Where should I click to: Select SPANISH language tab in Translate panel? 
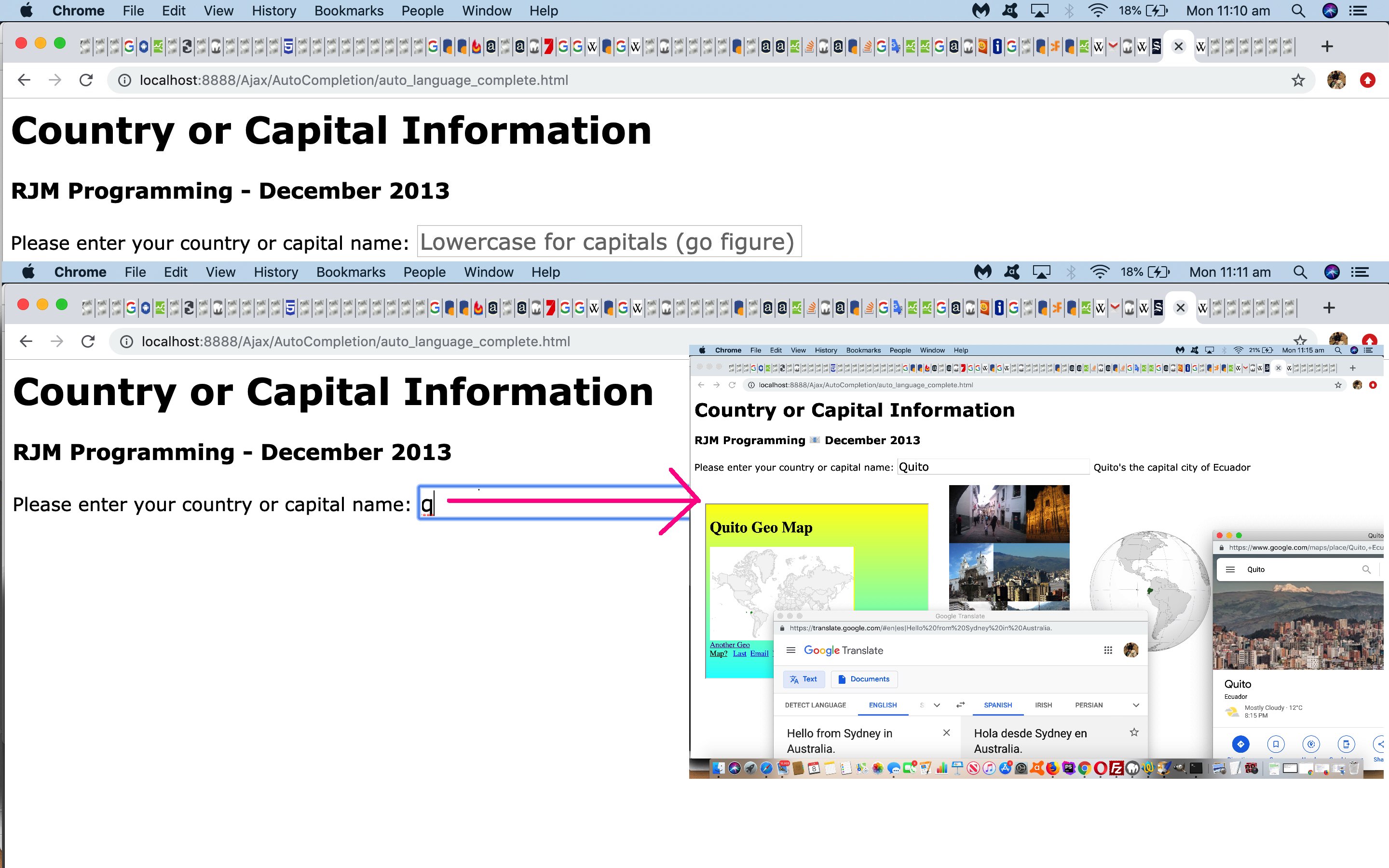tap(998, 704)
